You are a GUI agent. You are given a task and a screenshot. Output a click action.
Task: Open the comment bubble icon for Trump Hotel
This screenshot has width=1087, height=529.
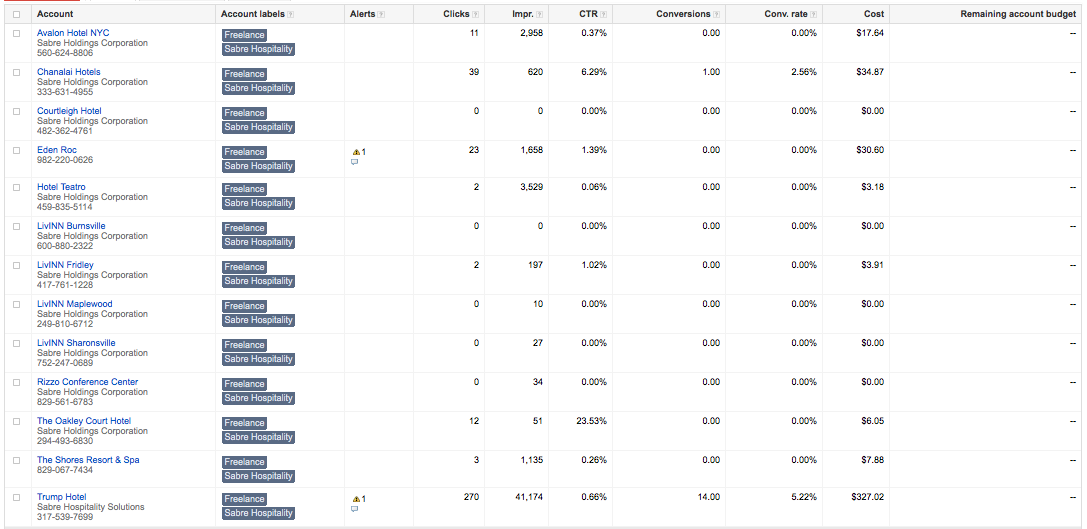(355, 509)
